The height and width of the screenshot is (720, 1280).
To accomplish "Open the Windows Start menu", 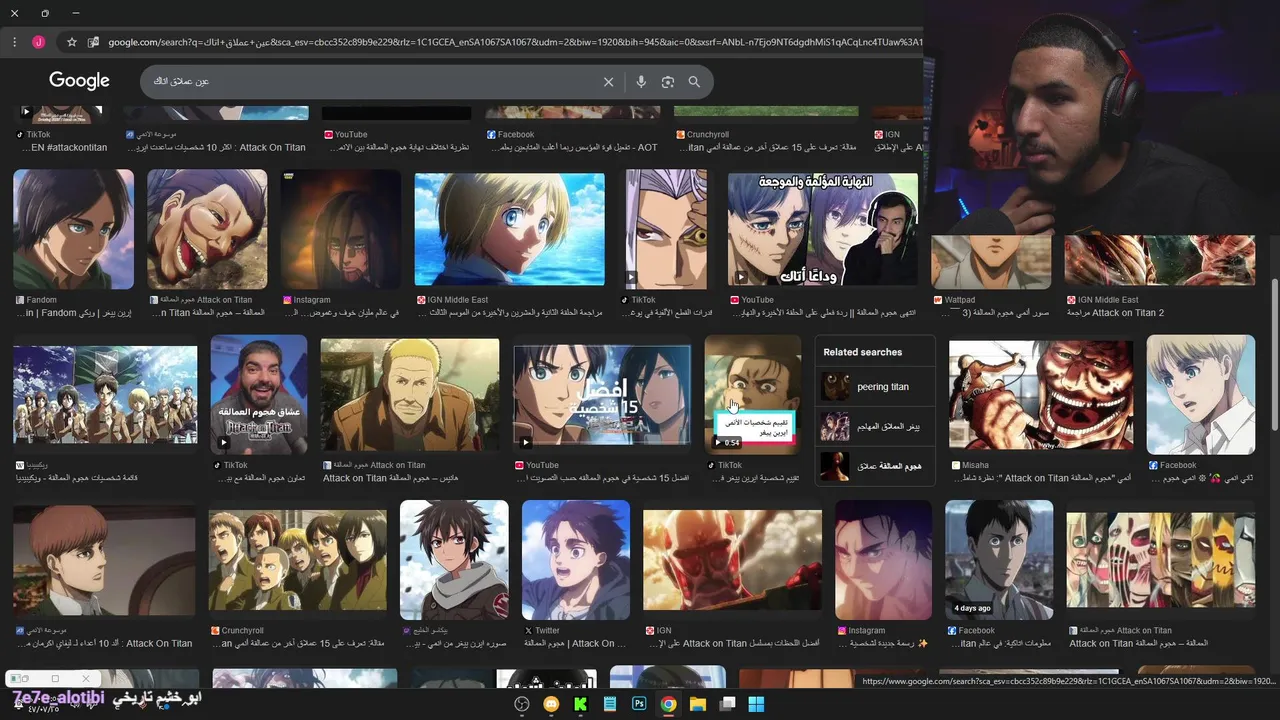I will coord(757,704).
